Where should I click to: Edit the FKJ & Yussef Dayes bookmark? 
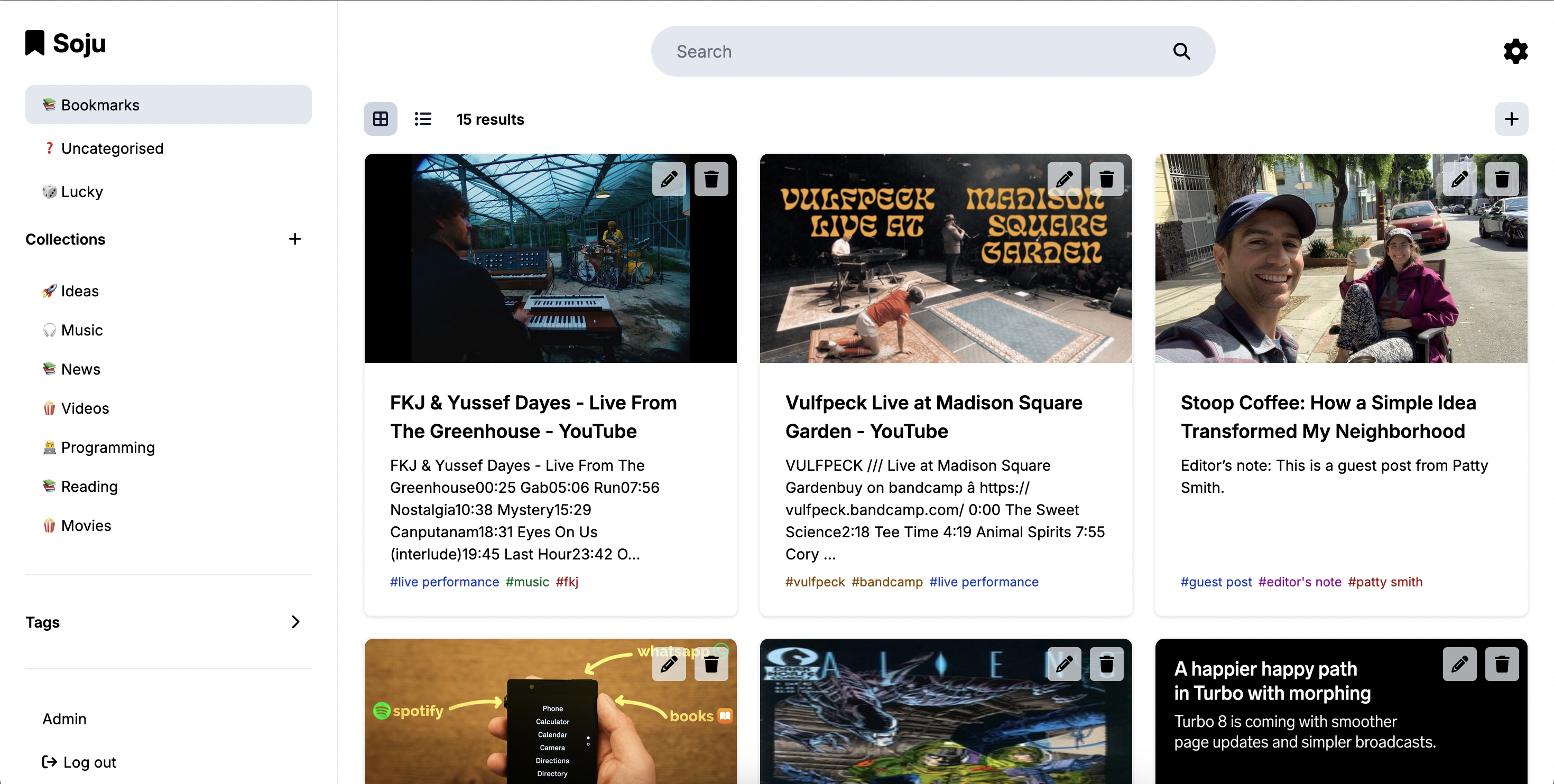tap(669, 179)
